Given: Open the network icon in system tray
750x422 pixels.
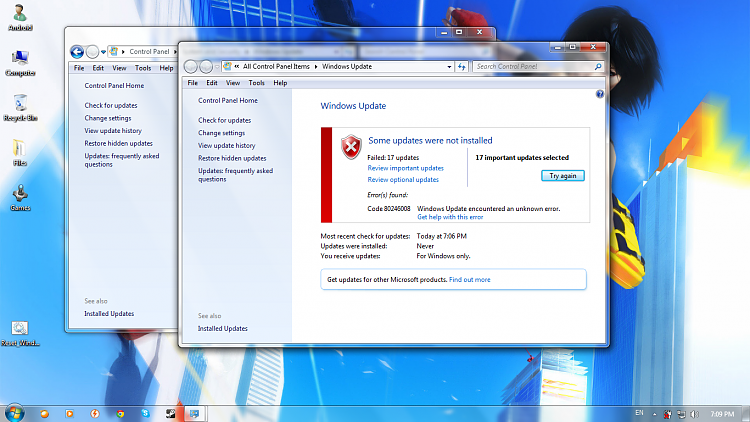Looking at the screenshot, I should [681, 414].
